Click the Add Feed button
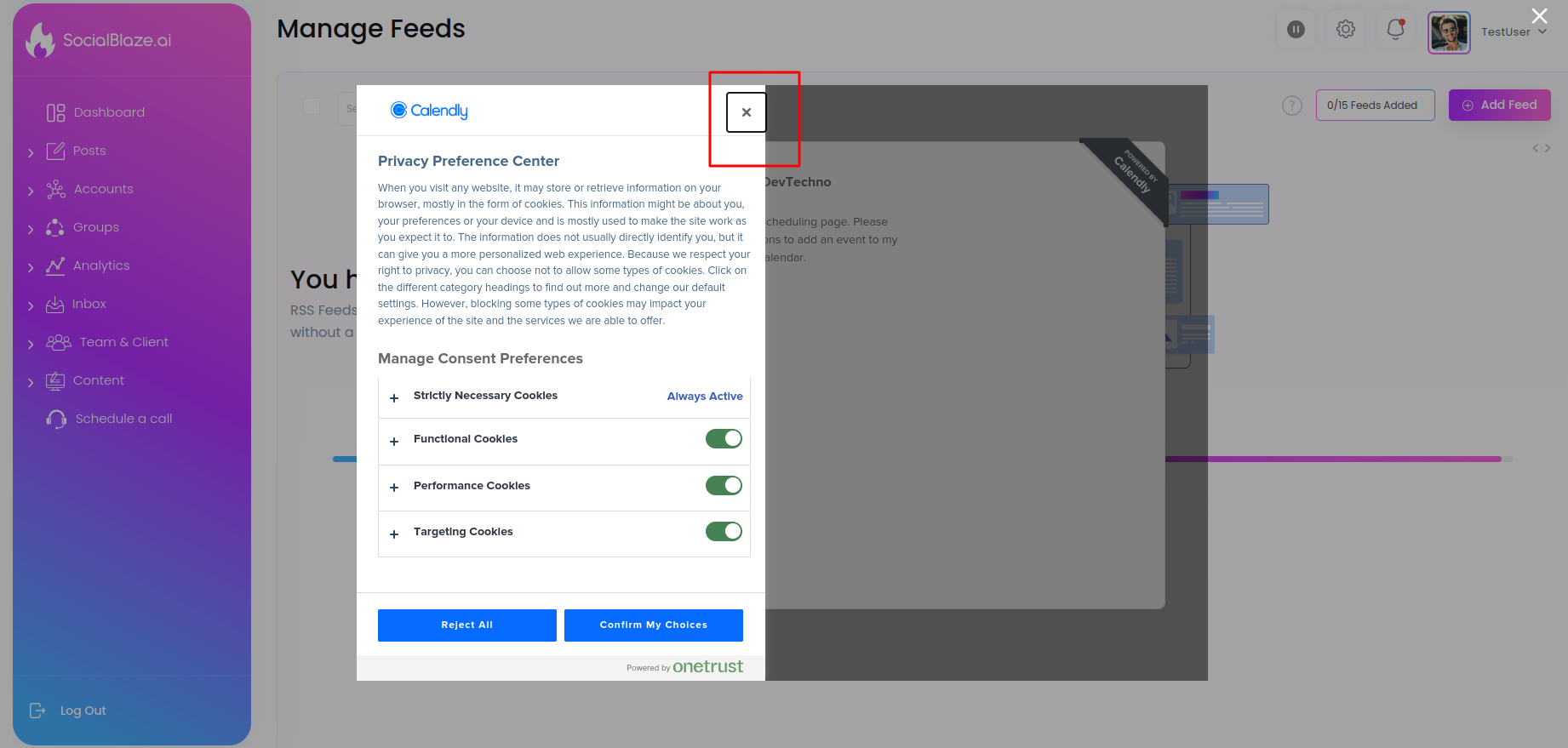This screenshot has width=1568, height=748. (x=1500, y=105)
